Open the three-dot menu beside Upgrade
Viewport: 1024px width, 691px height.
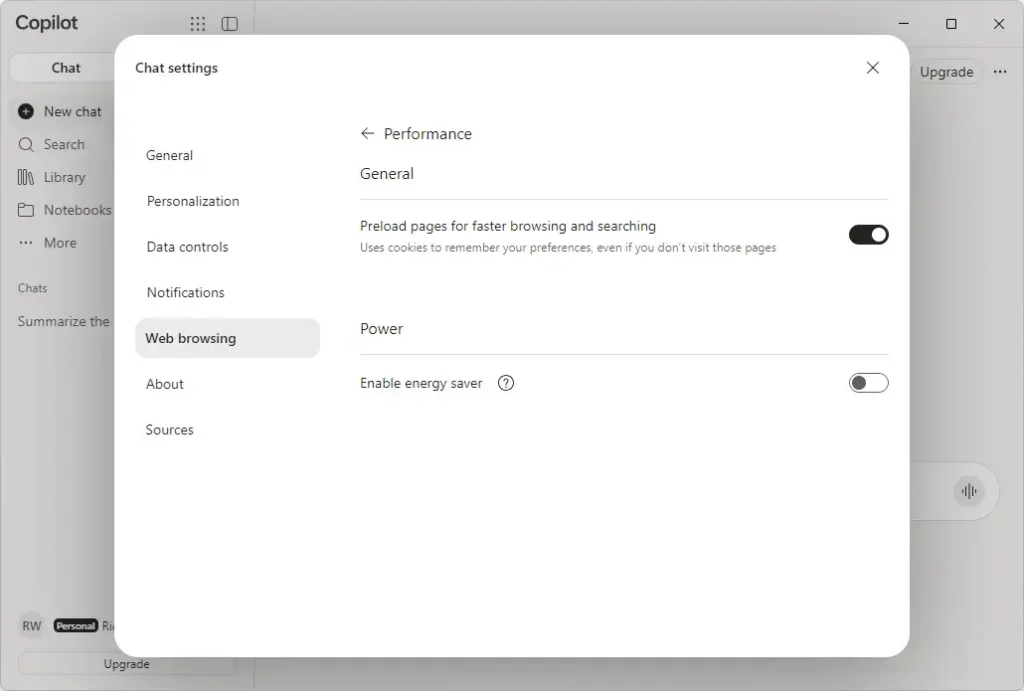pyautogui.click(x=1000, y=72)
